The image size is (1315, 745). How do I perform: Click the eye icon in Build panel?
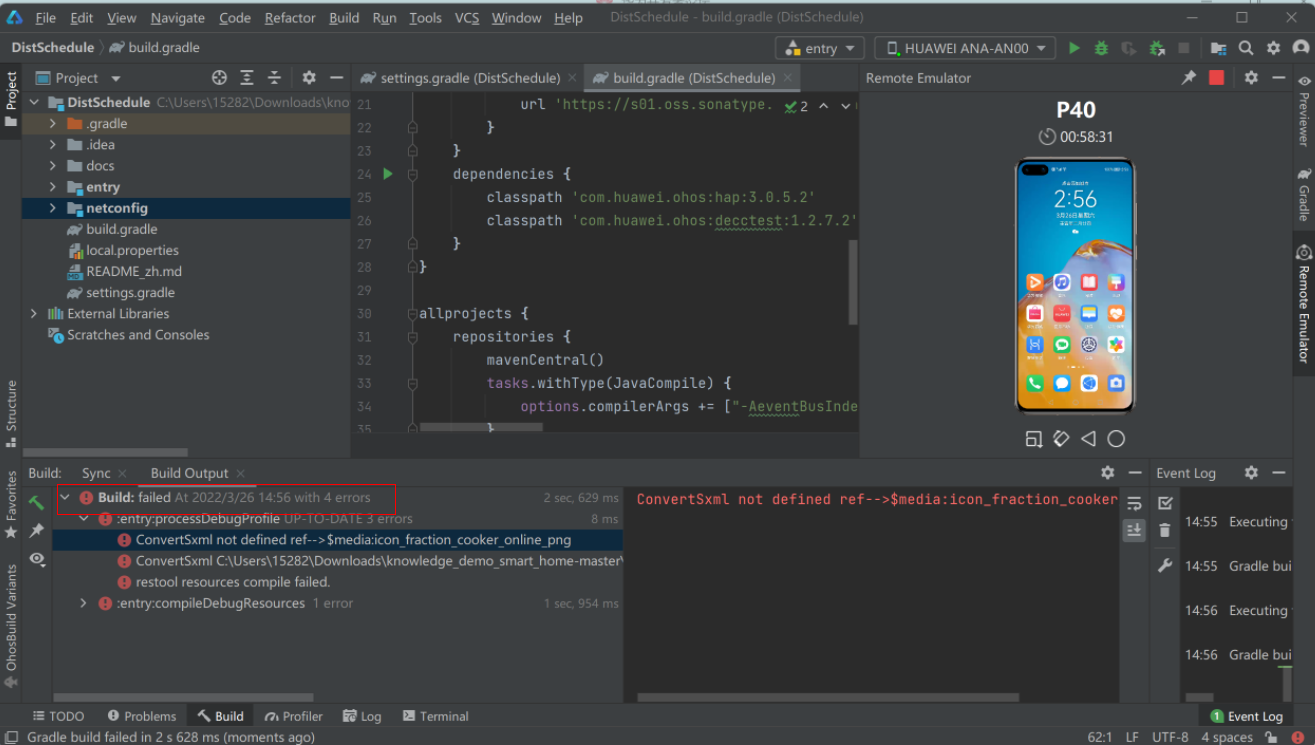point(37,559)
